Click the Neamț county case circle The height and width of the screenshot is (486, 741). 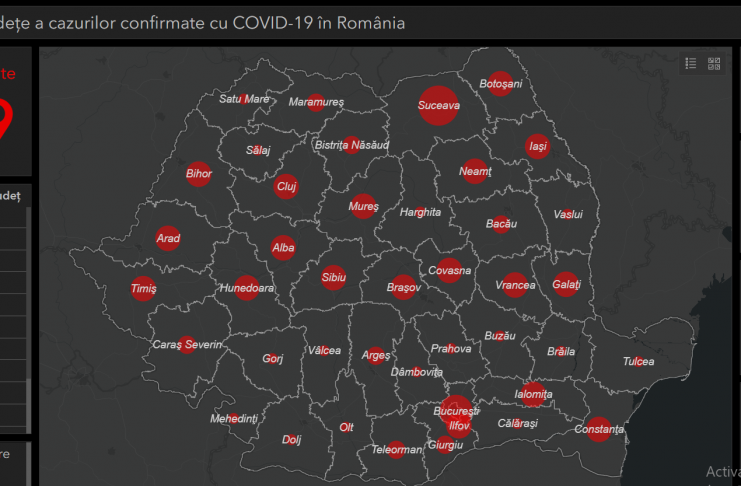[x=475, y=171]
